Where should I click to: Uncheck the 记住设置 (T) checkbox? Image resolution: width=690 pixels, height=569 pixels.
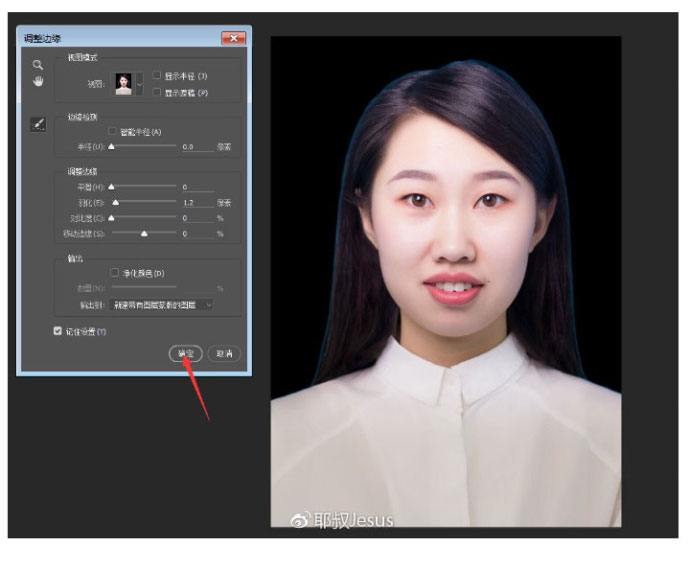(x=58, y=331)
